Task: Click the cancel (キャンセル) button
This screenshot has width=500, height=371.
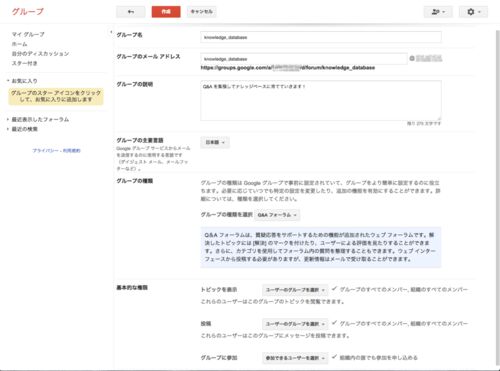Action: pos(201,12)
